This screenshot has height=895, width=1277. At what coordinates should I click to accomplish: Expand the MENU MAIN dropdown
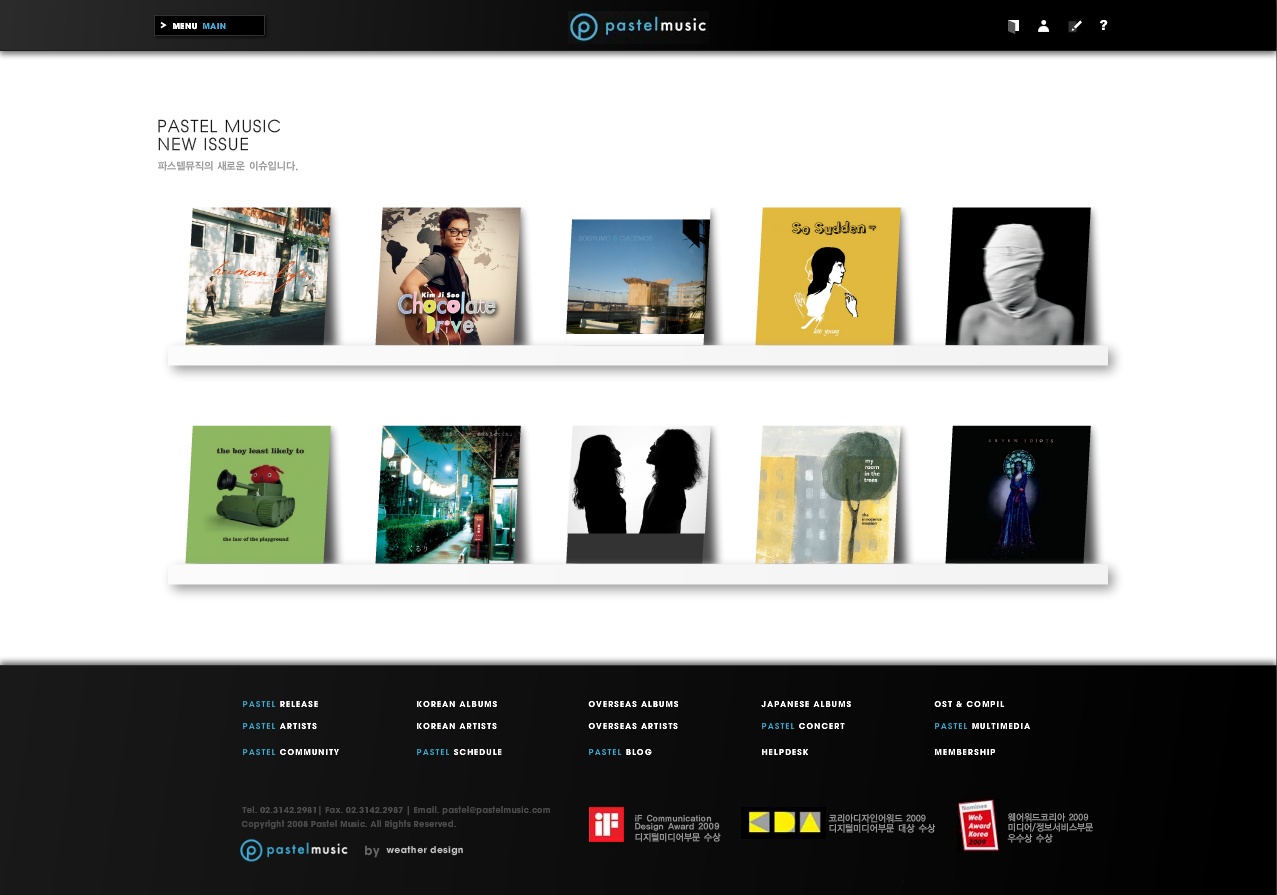point(209,26)
